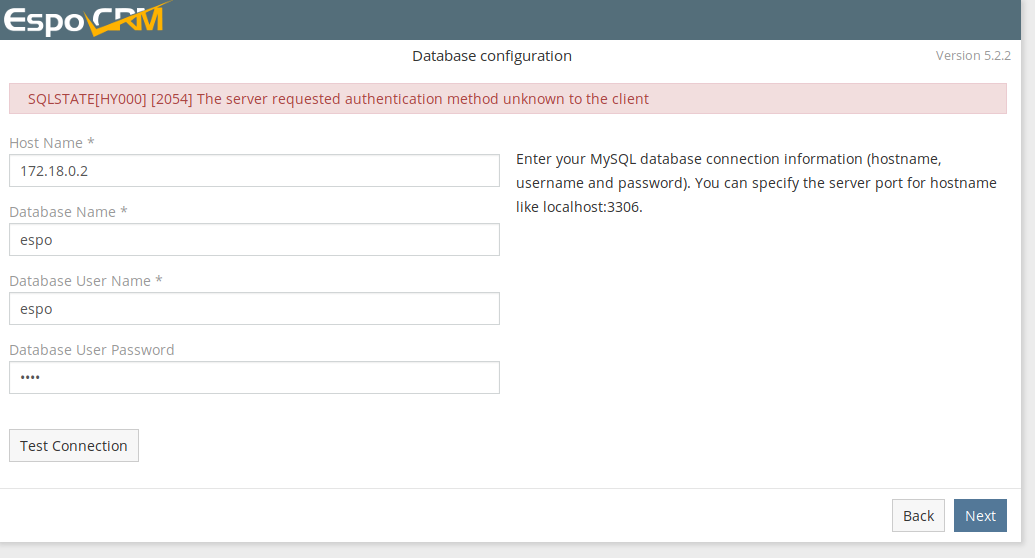The height and width of the screenshot is (558, 1035).
Task: Go Back to the previous step
Action: [917, 516]
